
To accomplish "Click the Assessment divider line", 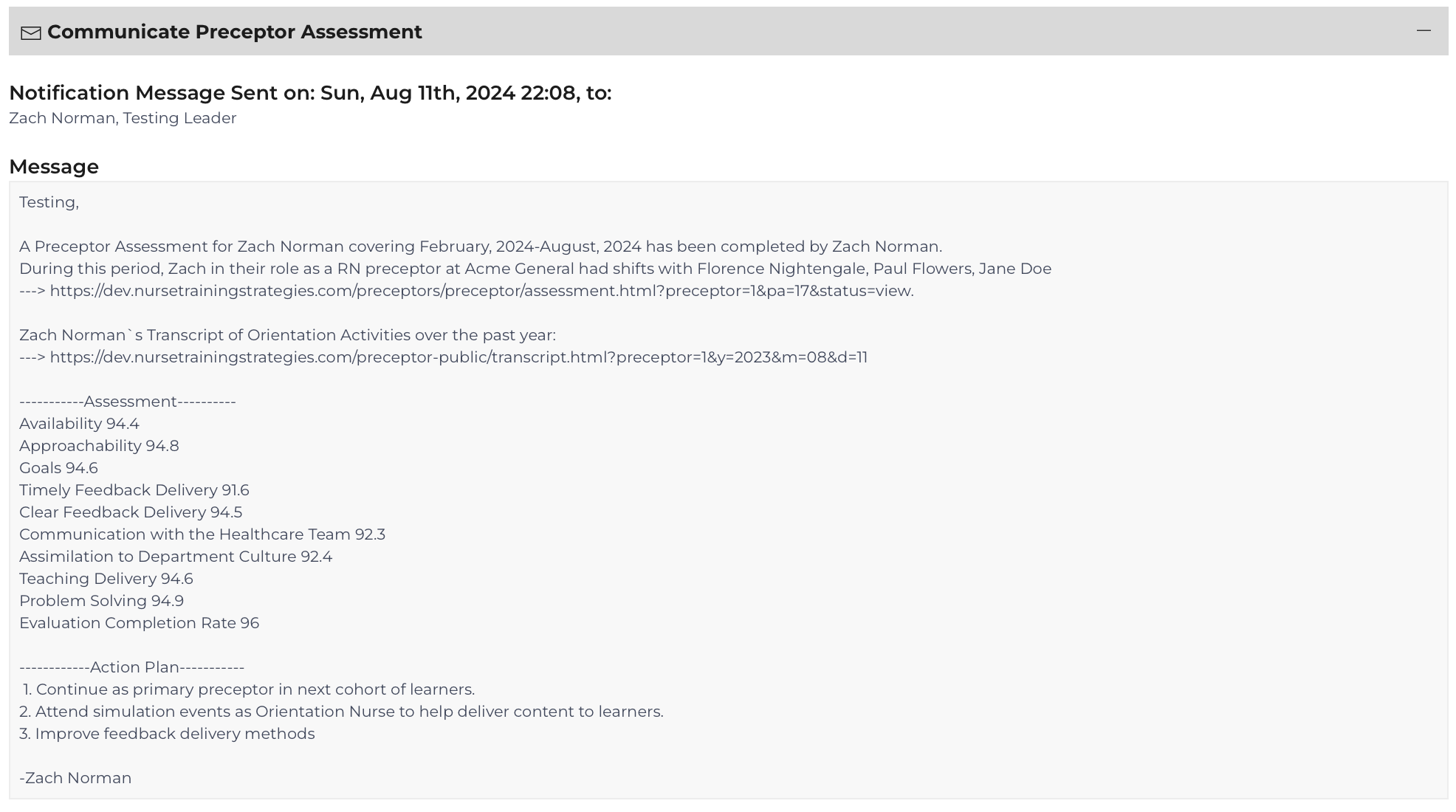I will pyautogui.click(x=128, y=402).
